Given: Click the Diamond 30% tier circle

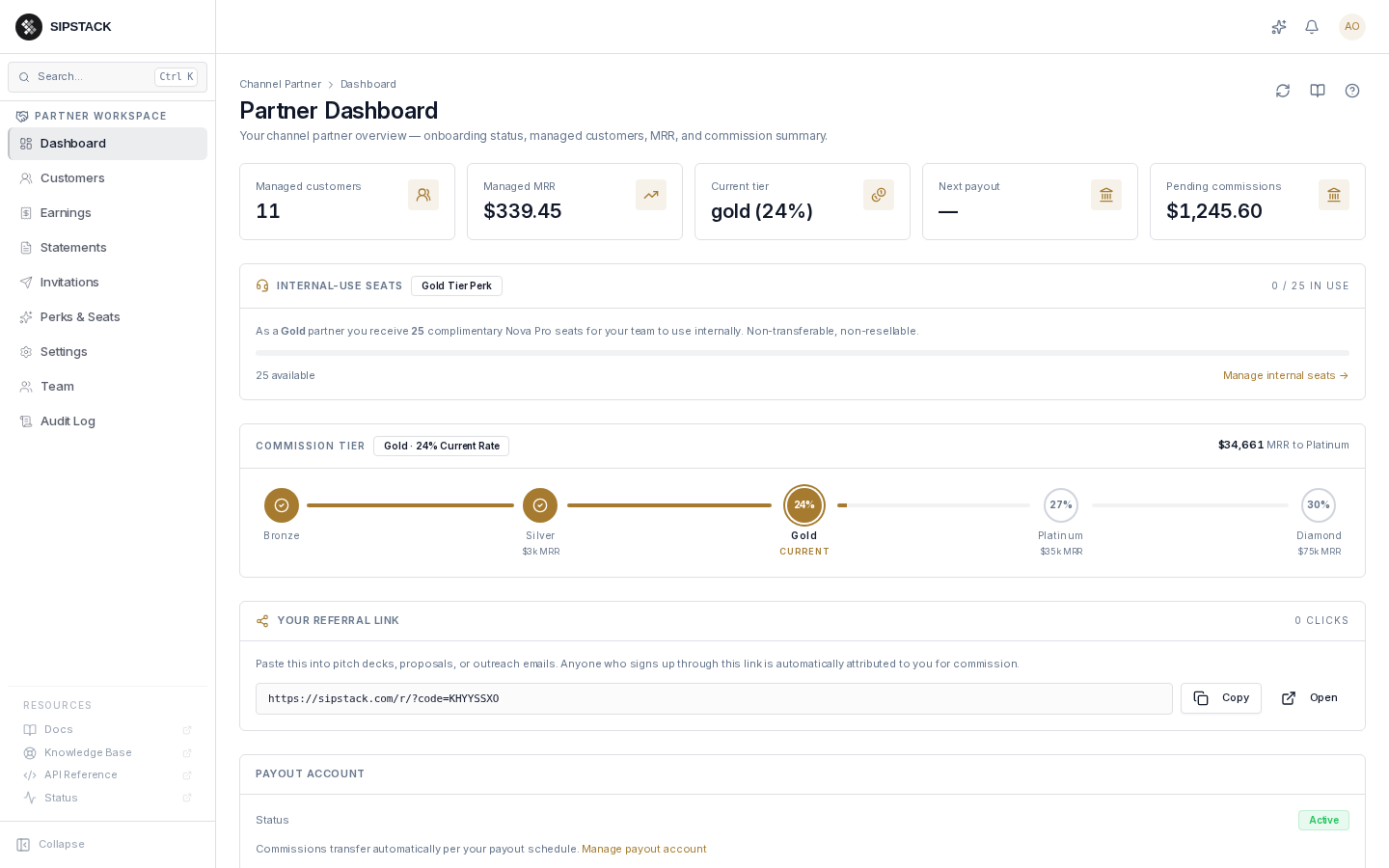Looking at the screenshot, I should pos(1319,505).
